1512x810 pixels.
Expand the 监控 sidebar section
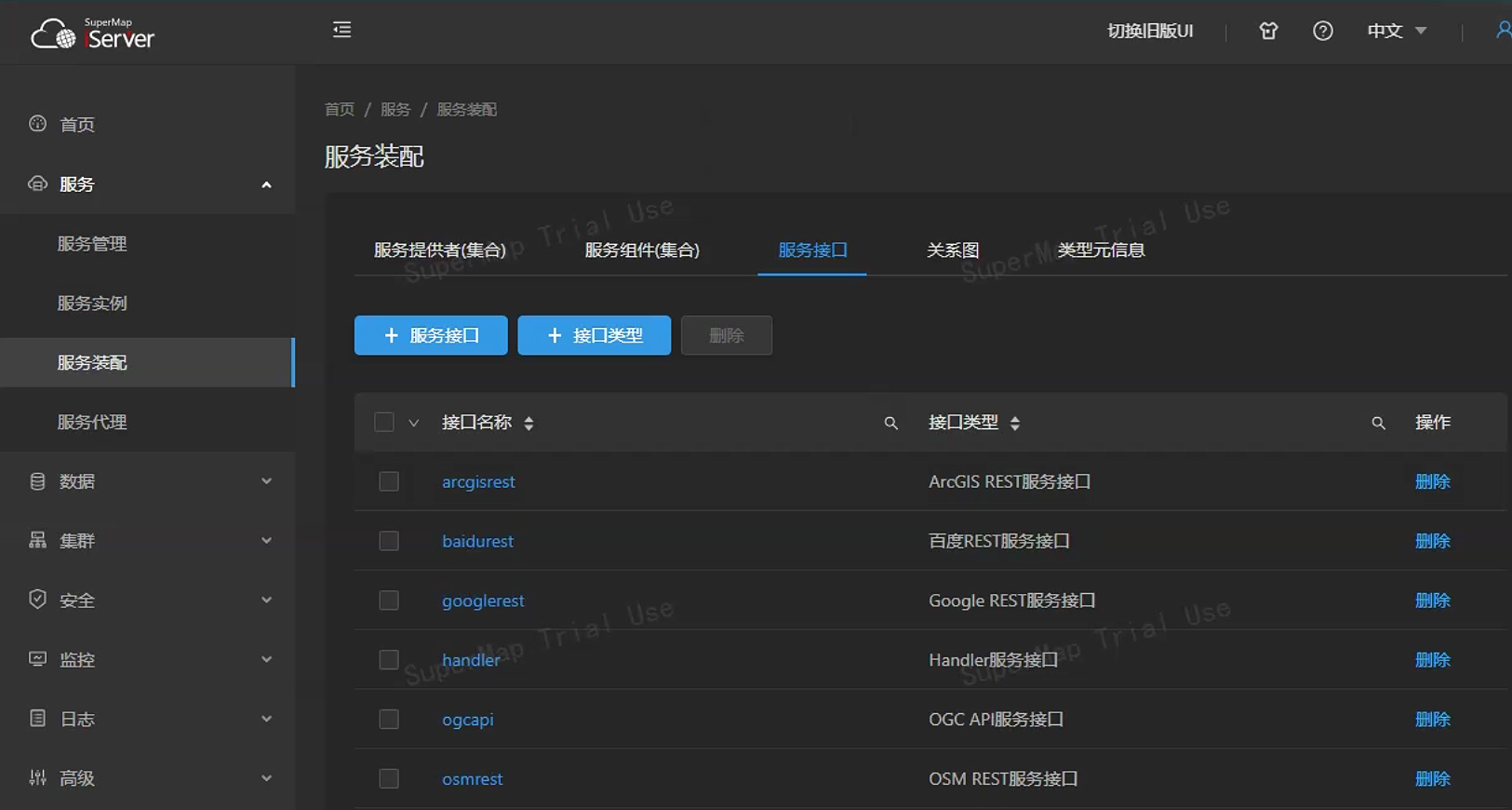[266, 660]
